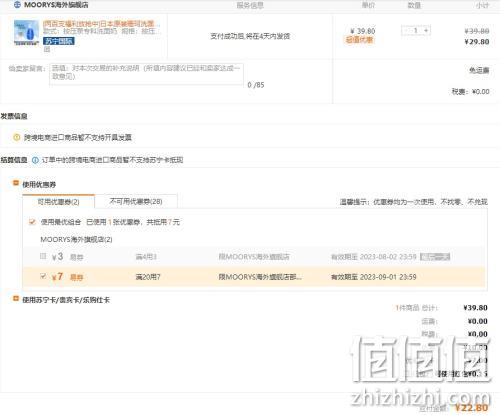Viewport: 500px width, 415px height.
Task: Click the 满20用7 coupon condition text
Action: pos(148,277)
